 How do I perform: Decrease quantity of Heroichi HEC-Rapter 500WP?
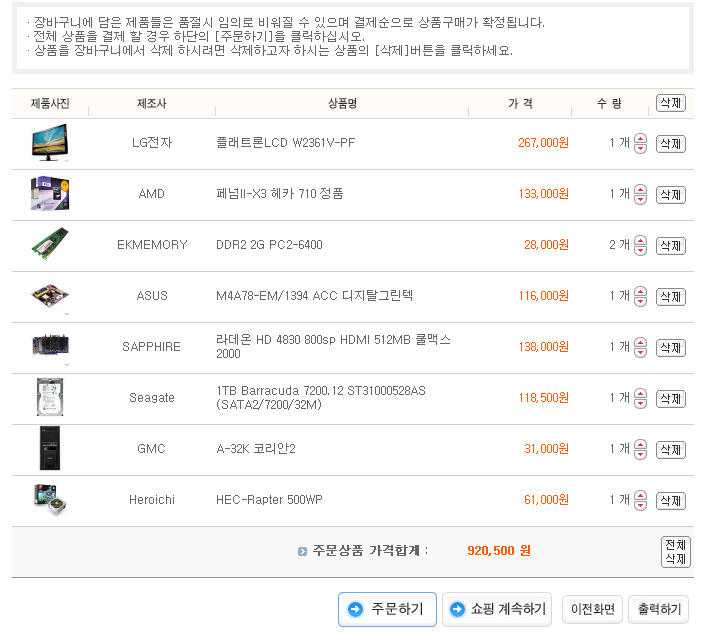click(x=640, y=505)
